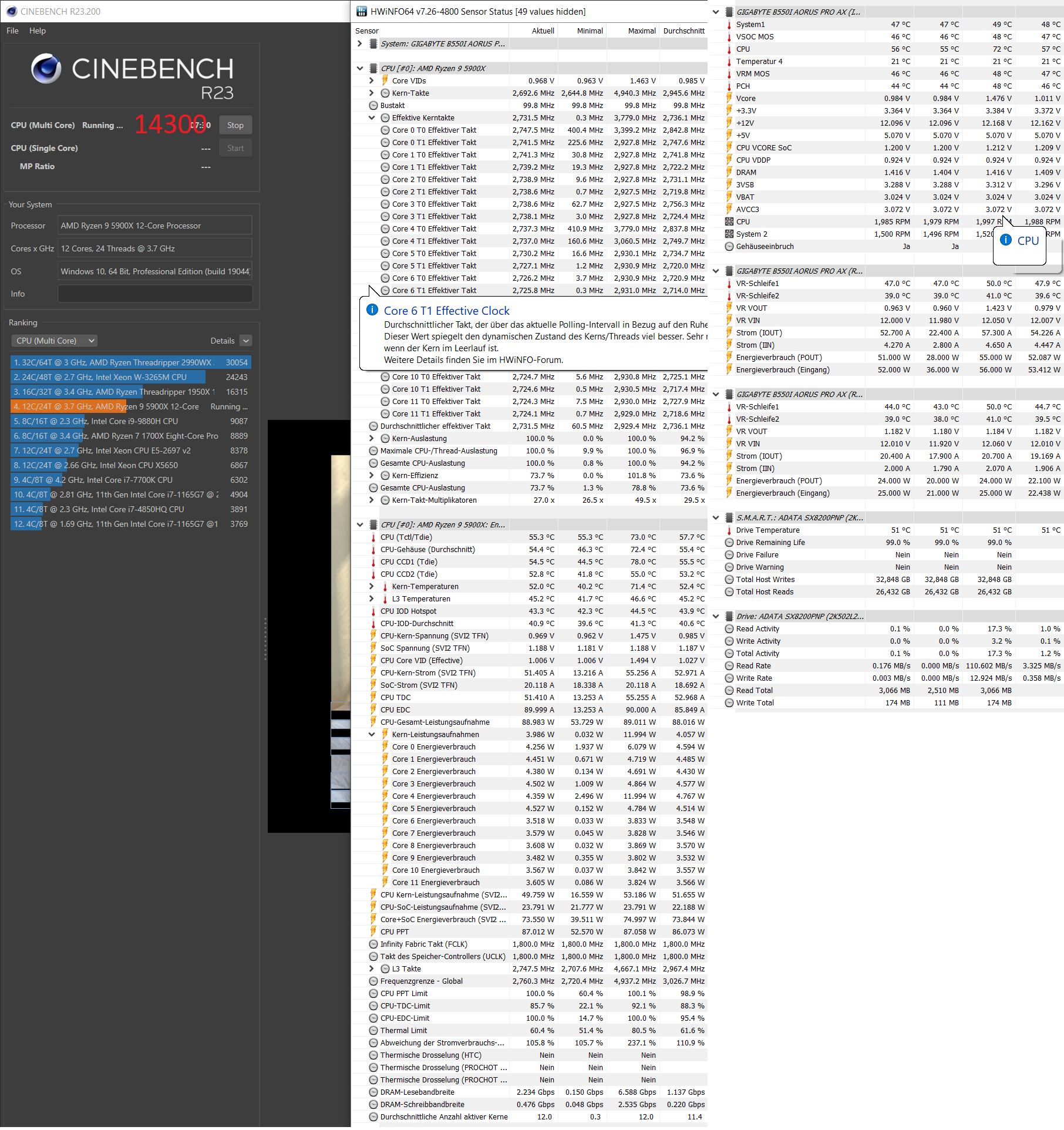The width and height of the screenshot is (1064, 1130).
Task: Click the fan icon next to System 2
Action: (729, 234)
